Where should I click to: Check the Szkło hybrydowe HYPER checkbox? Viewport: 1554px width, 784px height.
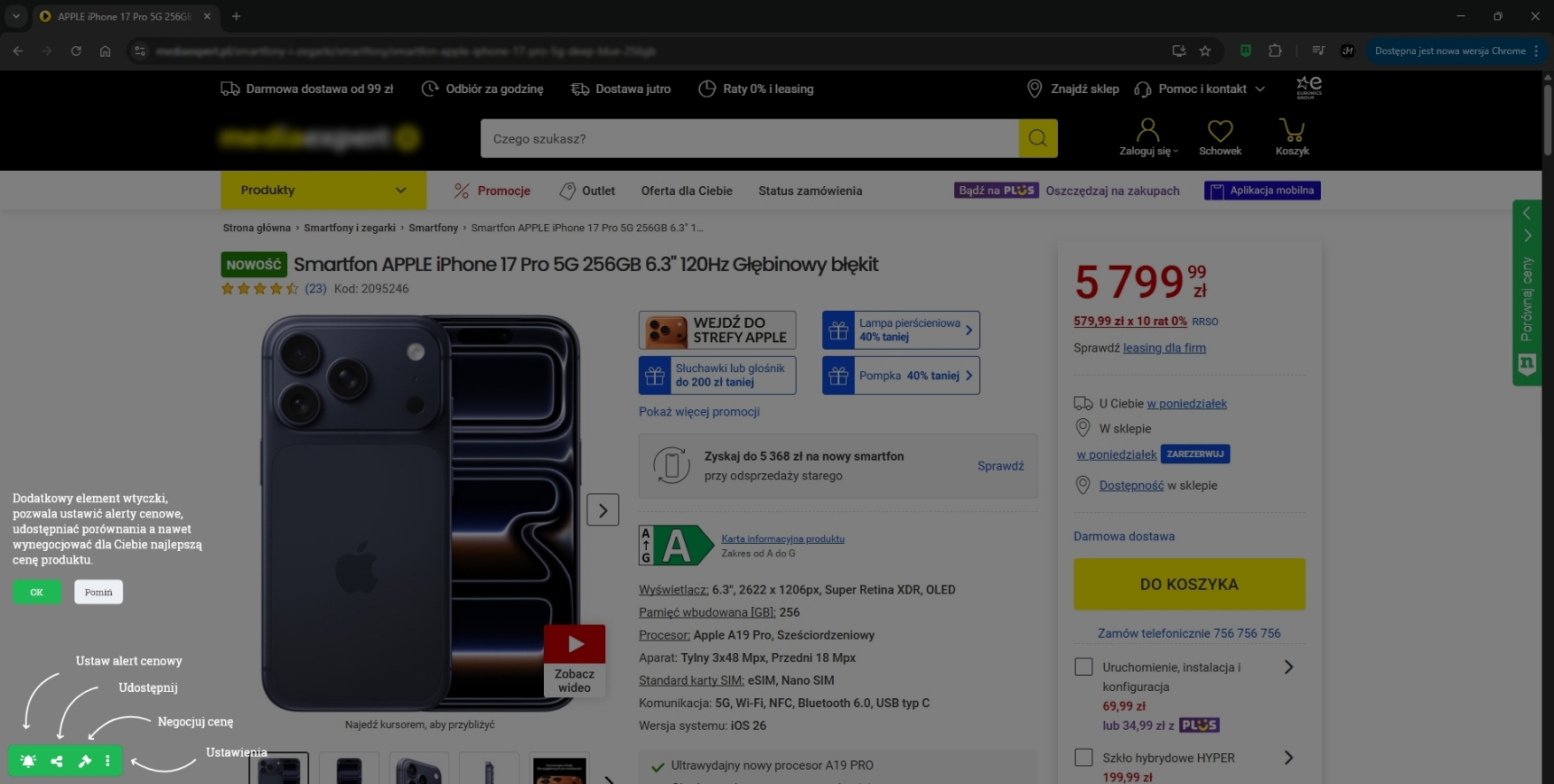[x=1083, y=757]
